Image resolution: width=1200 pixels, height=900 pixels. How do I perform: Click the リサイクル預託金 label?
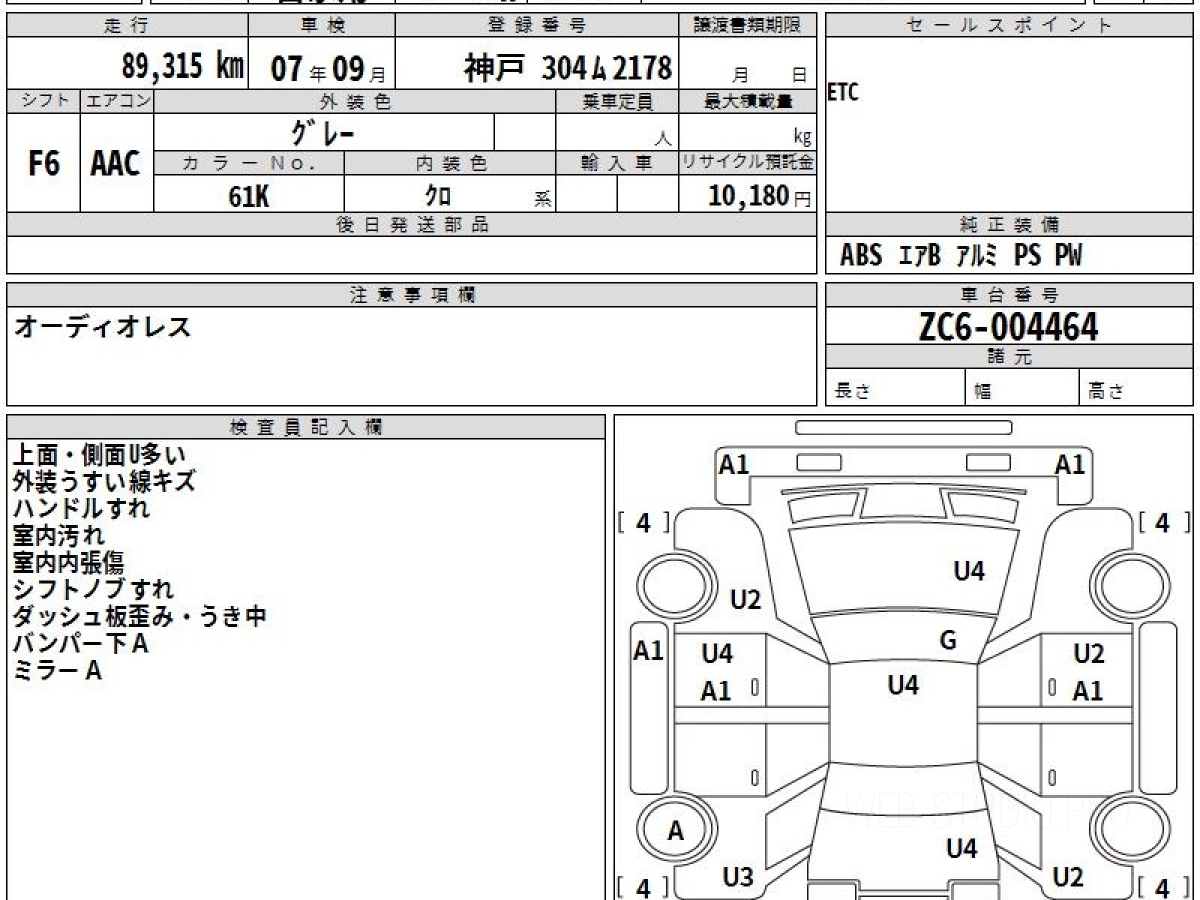pyautogui.click(x=748, y=164)
